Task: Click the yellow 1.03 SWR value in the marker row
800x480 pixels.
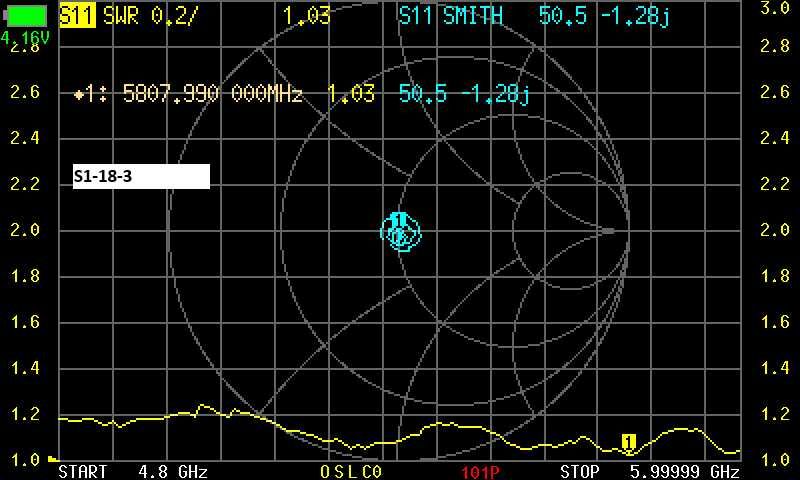Action: click(351, 94)
